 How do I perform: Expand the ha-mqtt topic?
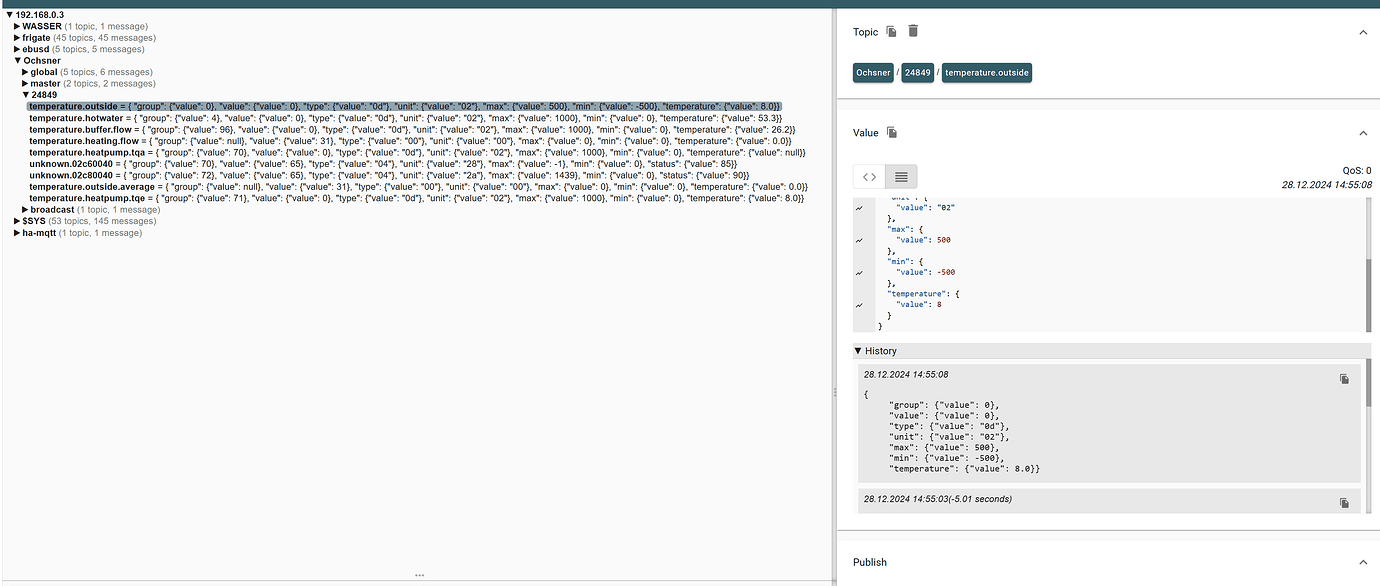tap(17, 233)
